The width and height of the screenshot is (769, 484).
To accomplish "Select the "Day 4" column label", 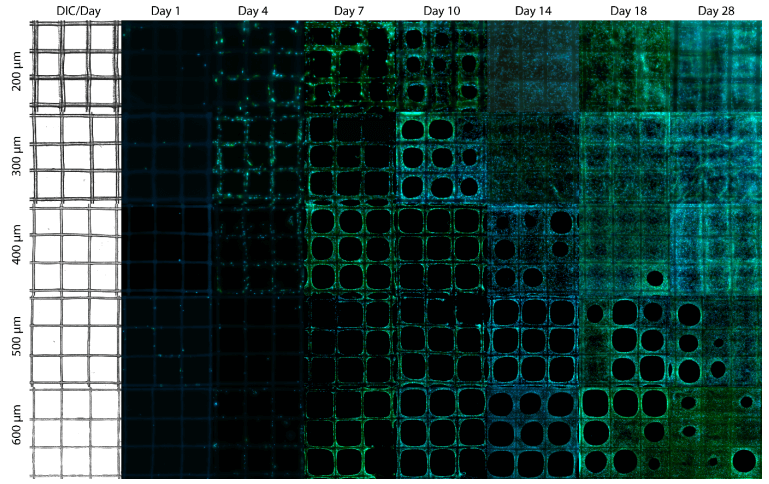I will [x=253, y=11].
